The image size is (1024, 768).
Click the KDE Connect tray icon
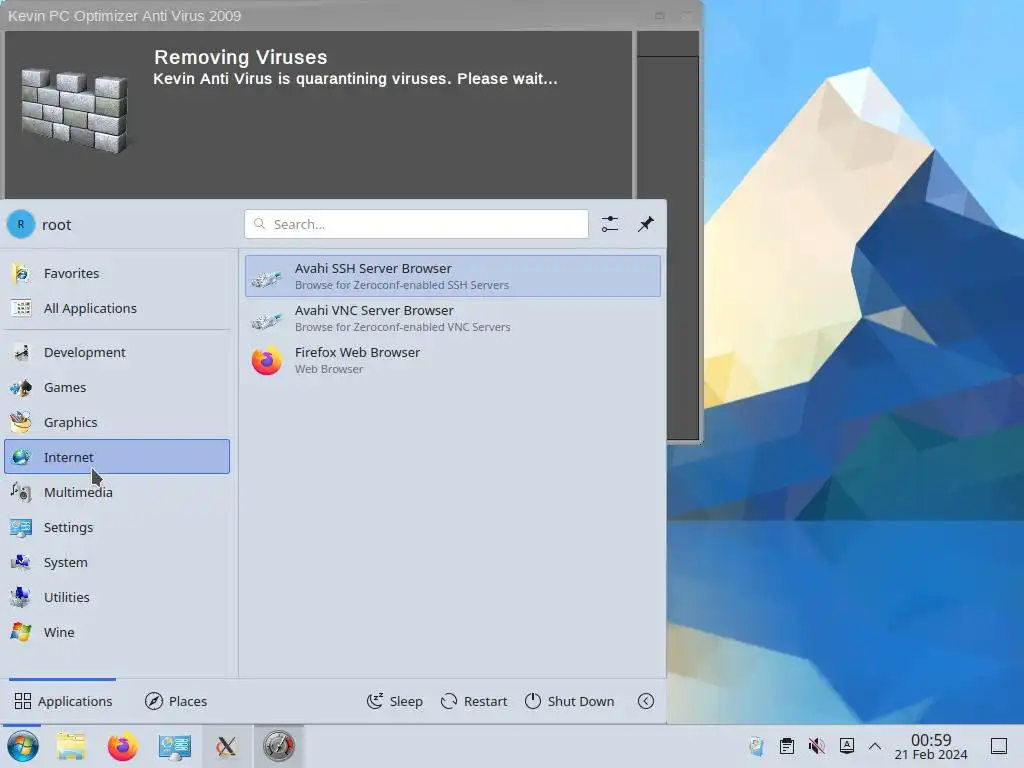click(x=757, y=746)
